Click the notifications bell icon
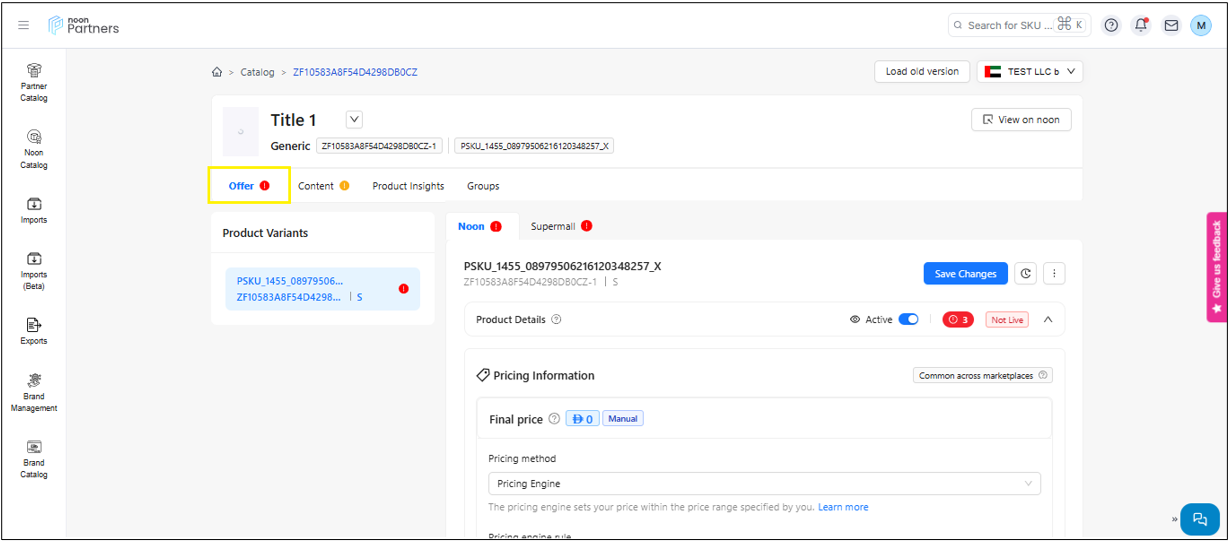This screenshot has width=1229, height=541. coord(1141,25)
